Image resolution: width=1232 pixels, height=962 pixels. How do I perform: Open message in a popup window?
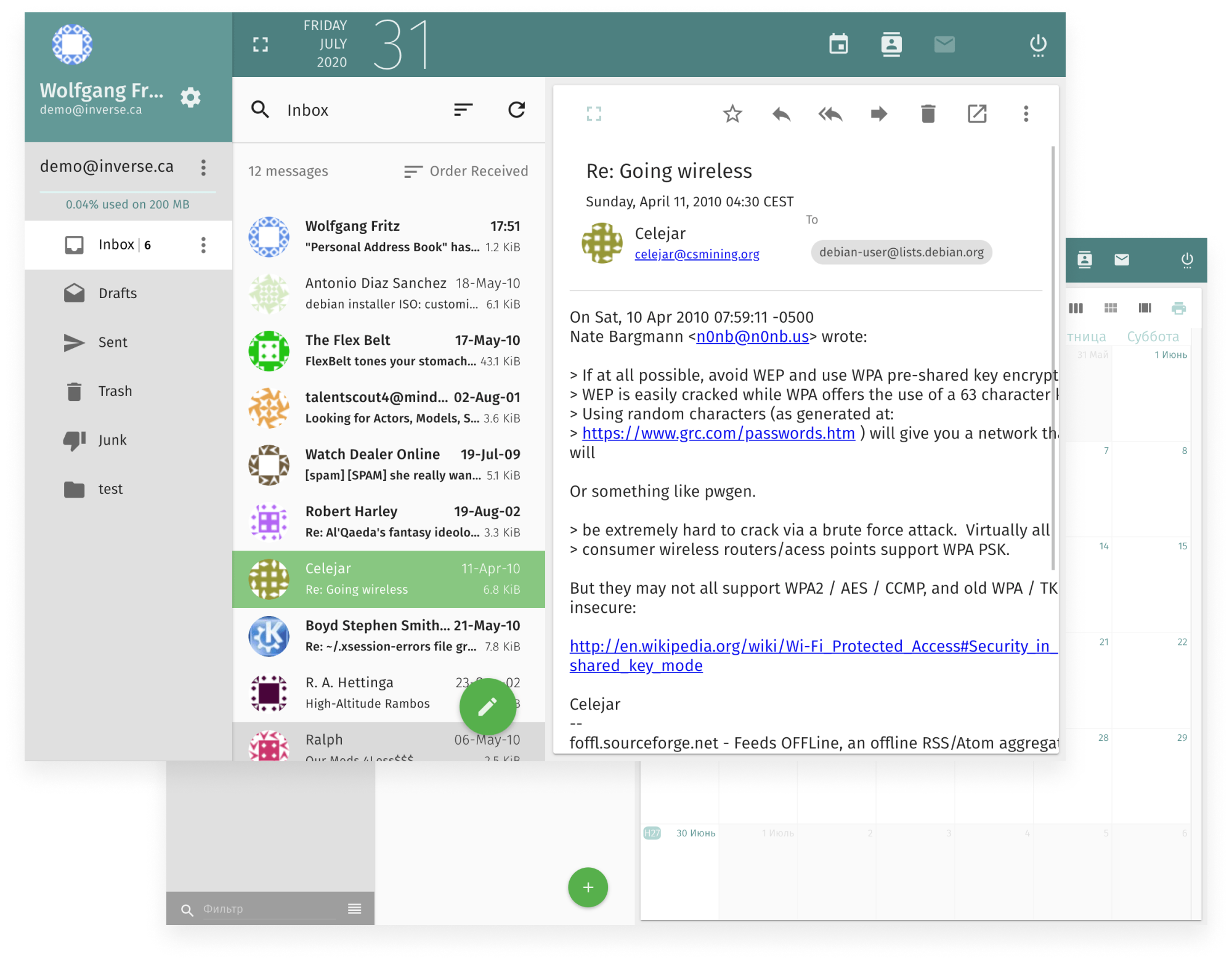[977, 114]
